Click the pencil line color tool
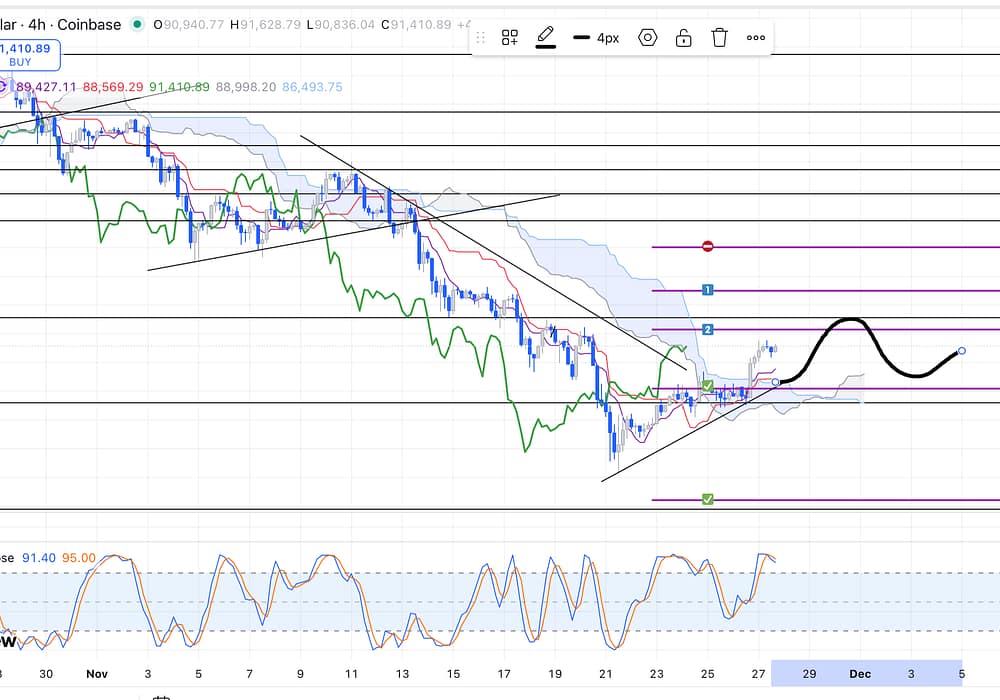The width and height of the screenshot is (1000, 700). click(x=545, y=38)
